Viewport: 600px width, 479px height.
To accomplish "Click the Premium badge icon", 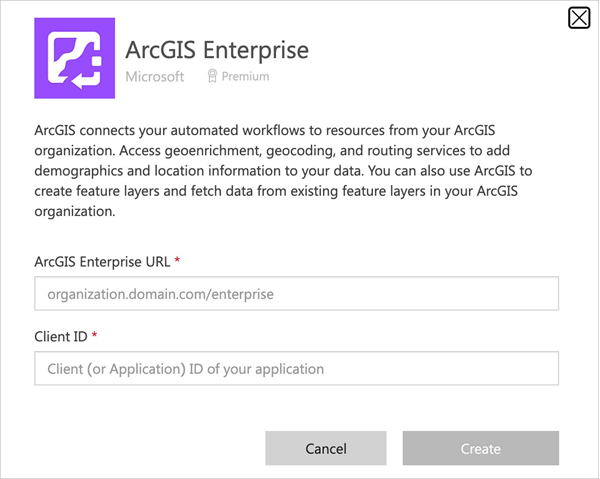I will 212,76.
